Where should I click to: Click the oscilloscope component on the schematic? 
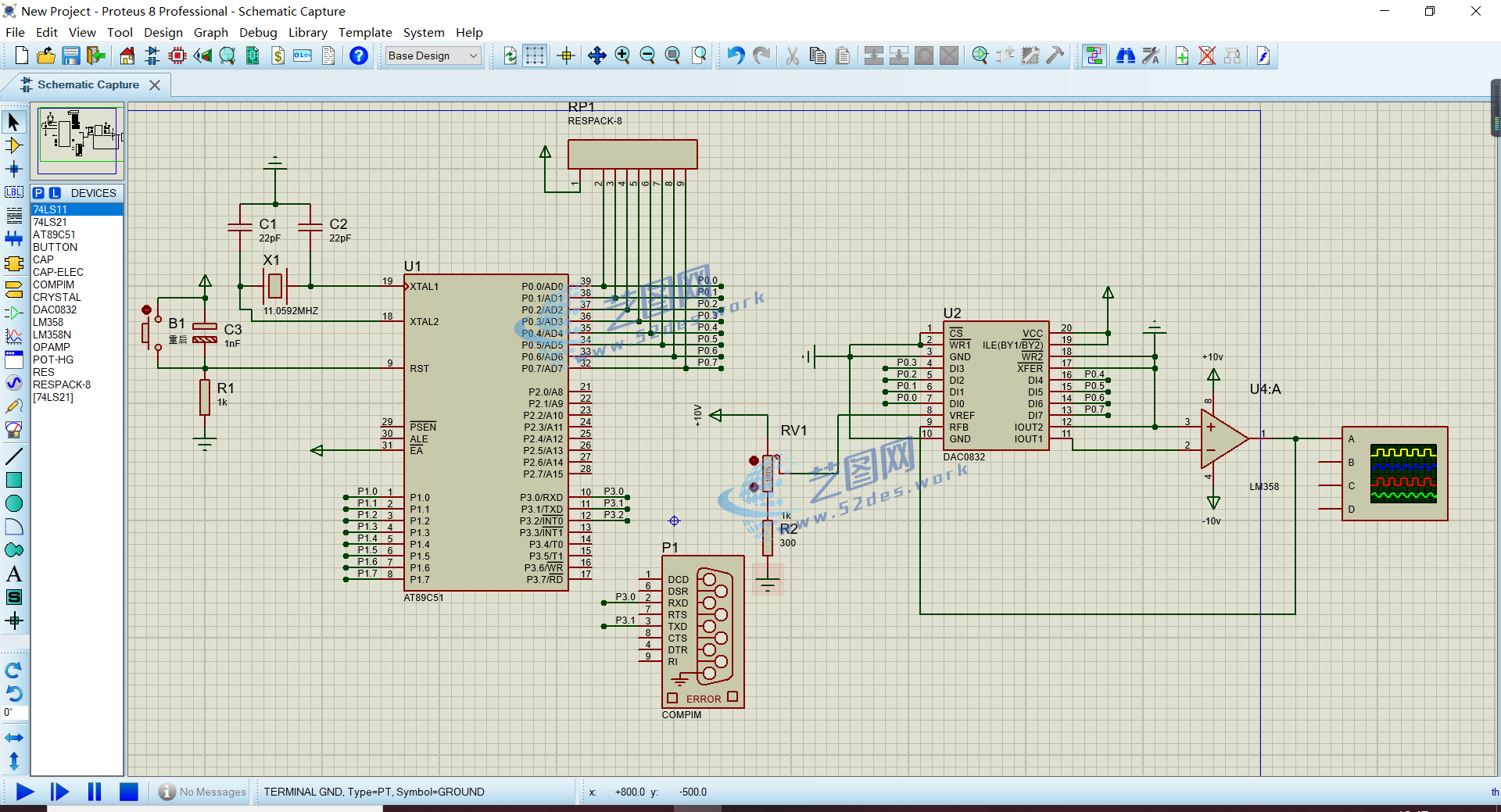(x=1395, y=474)
